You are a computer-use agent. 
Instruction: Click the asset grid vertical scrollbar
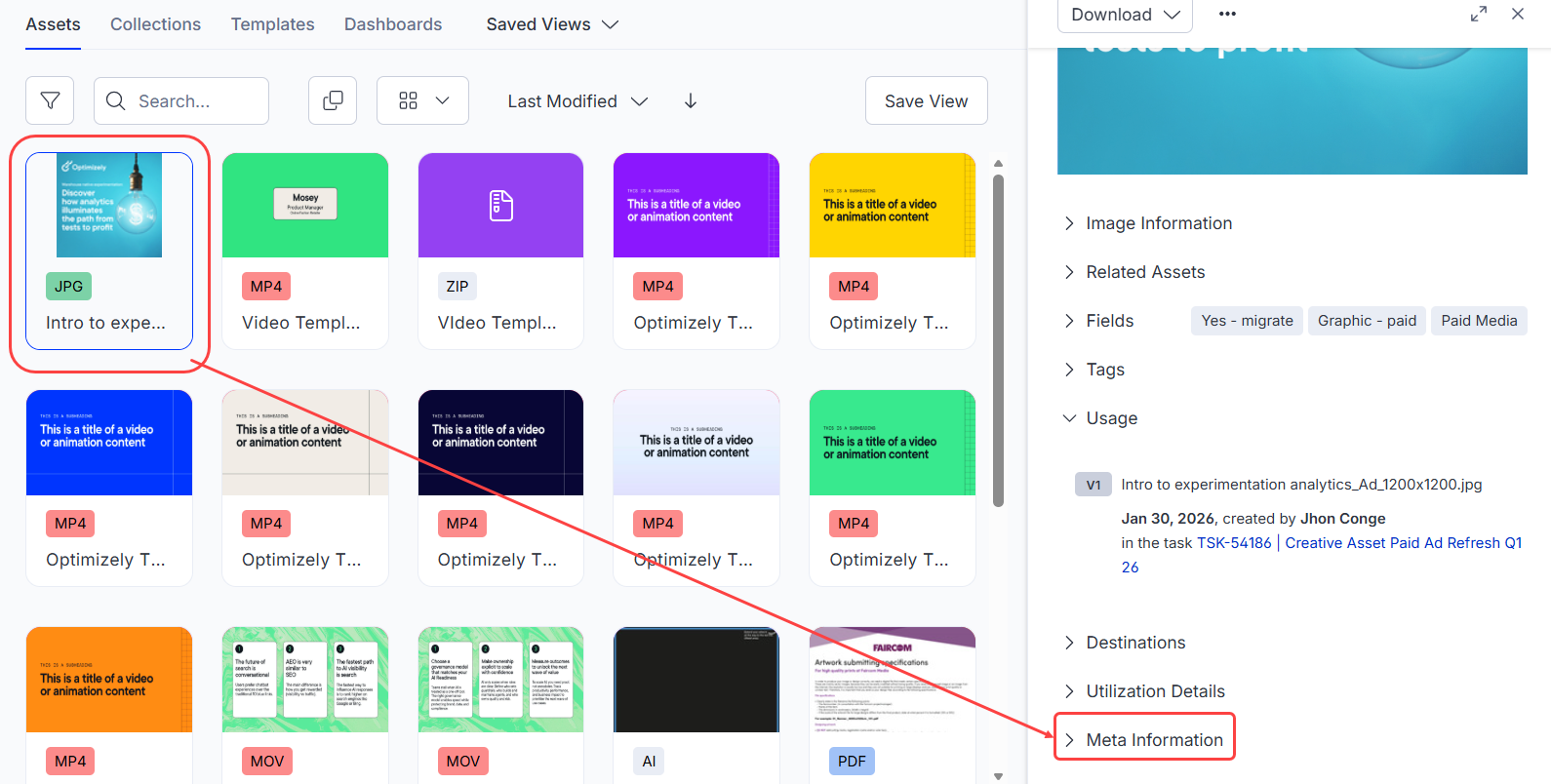(x=998, y=341)
